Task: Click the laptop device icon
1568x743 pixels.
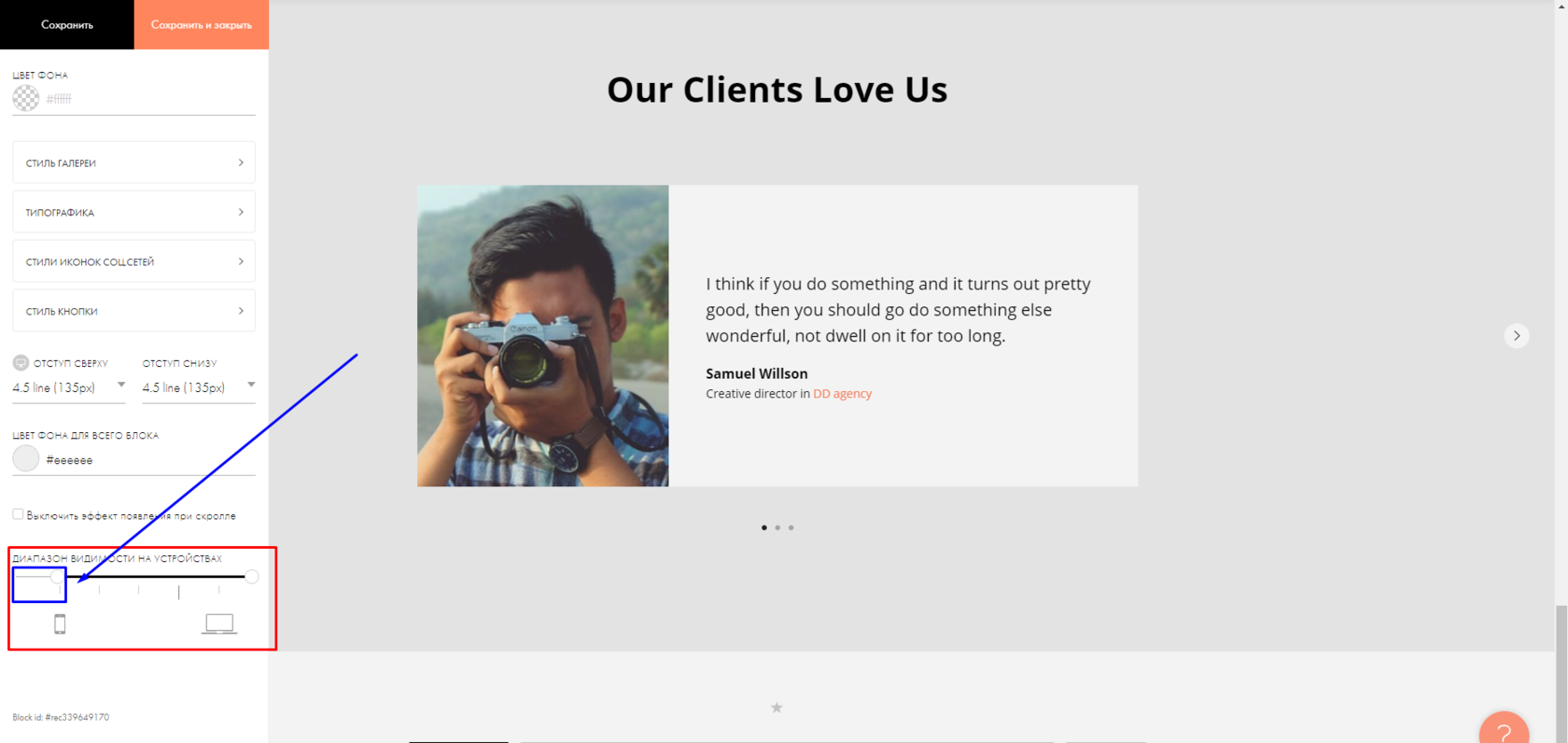Action: click(x=219, y=624)
